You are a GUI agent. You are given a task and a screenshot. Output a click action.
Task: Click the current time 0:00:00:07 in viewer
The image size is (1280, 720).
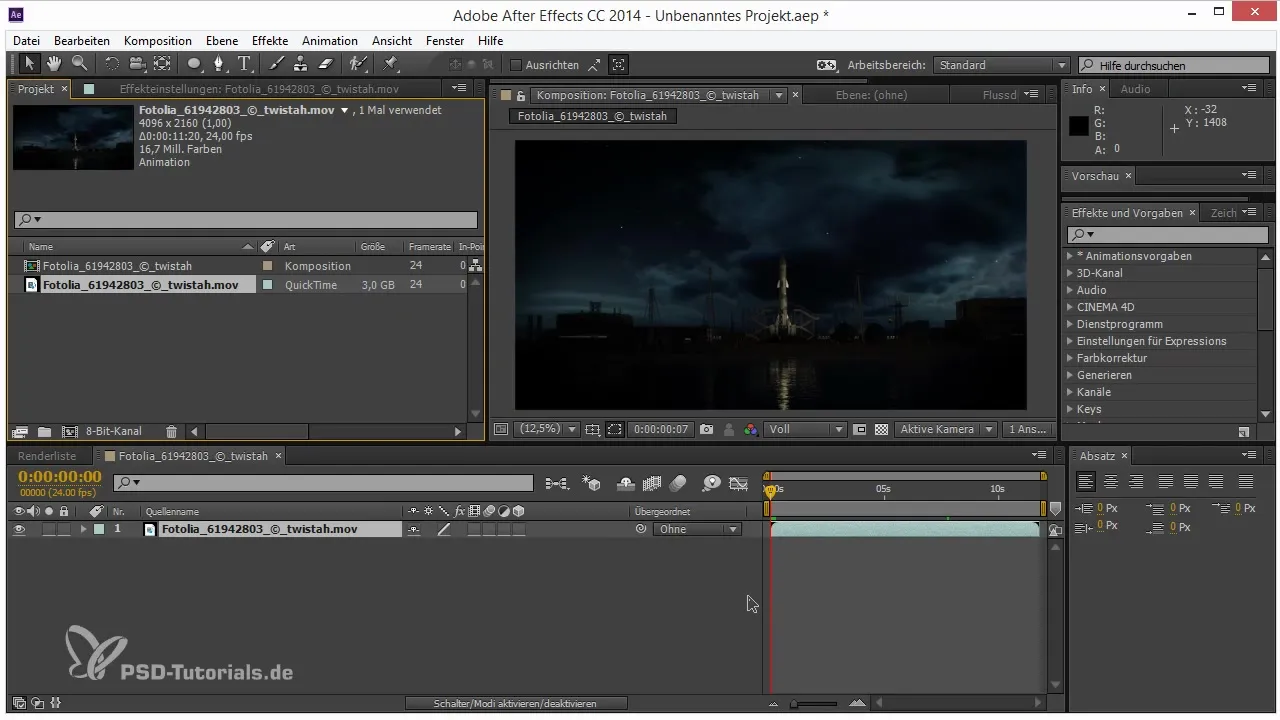click(x=661, y=429)
